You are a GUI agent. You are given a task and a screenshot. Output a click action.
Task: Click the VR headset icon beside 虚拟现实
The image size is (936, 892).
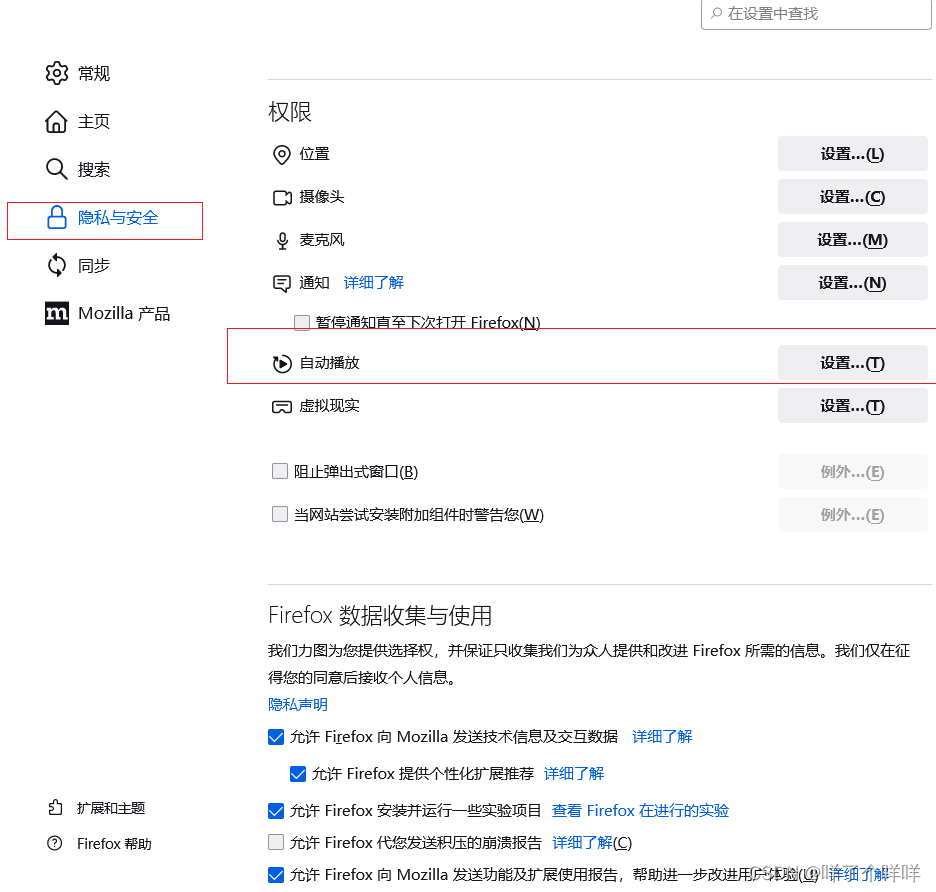282,407
